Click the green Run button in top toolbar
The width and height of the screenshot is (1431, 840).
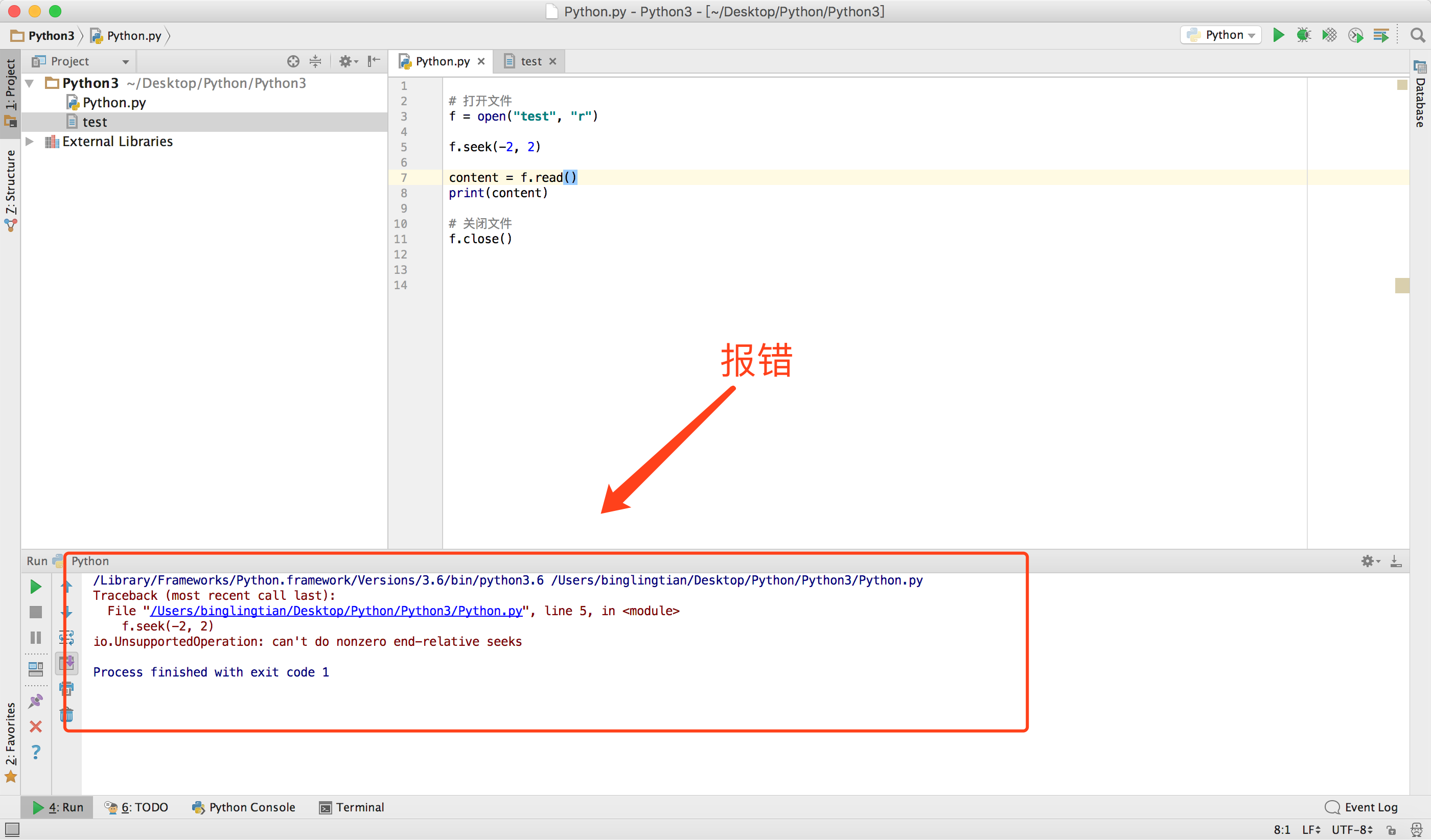click(x=1278, y=35)
